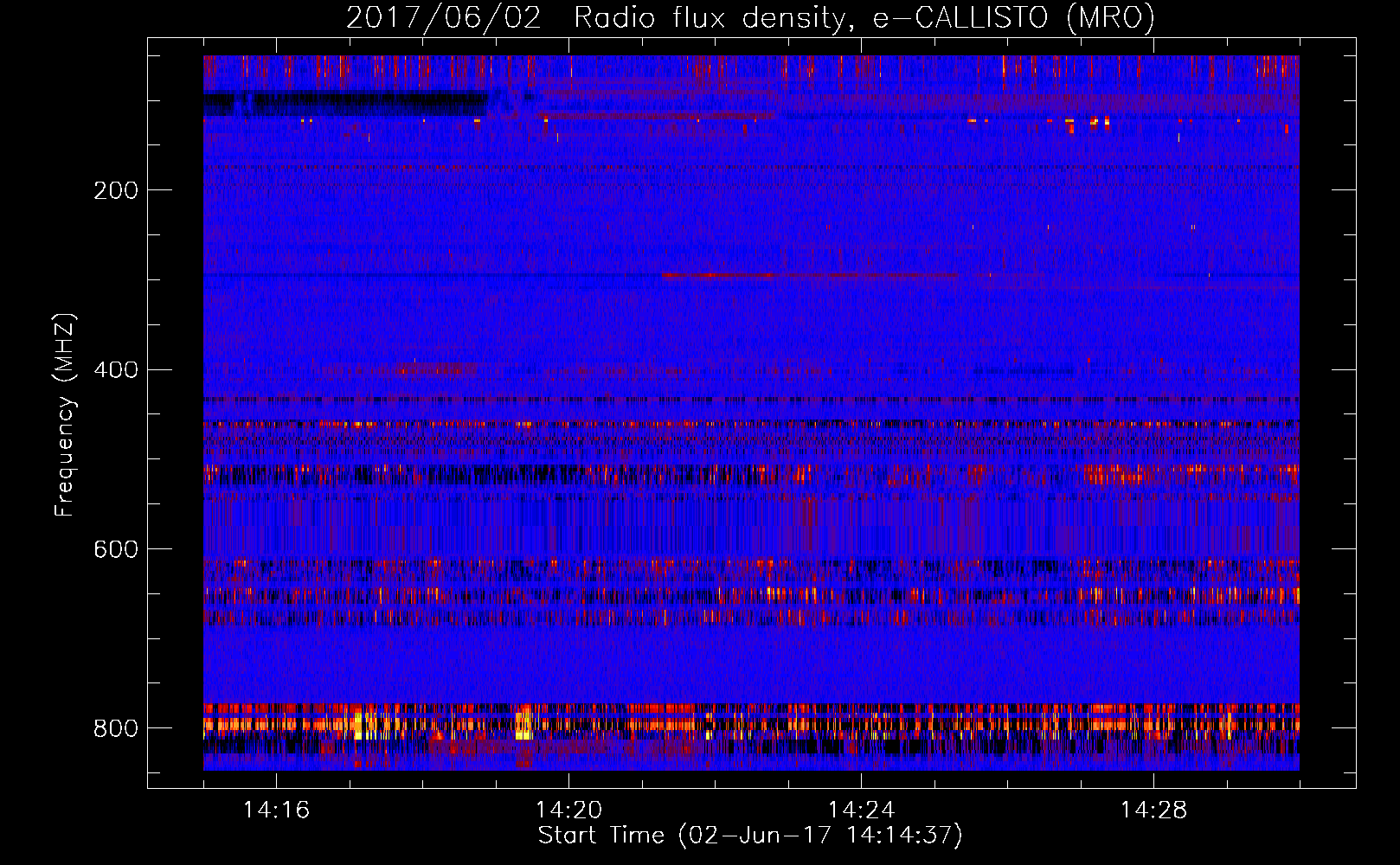Click the 14:20 time tick label
This screenshot has height=865, width=1400.
click(x=568, y=810)
